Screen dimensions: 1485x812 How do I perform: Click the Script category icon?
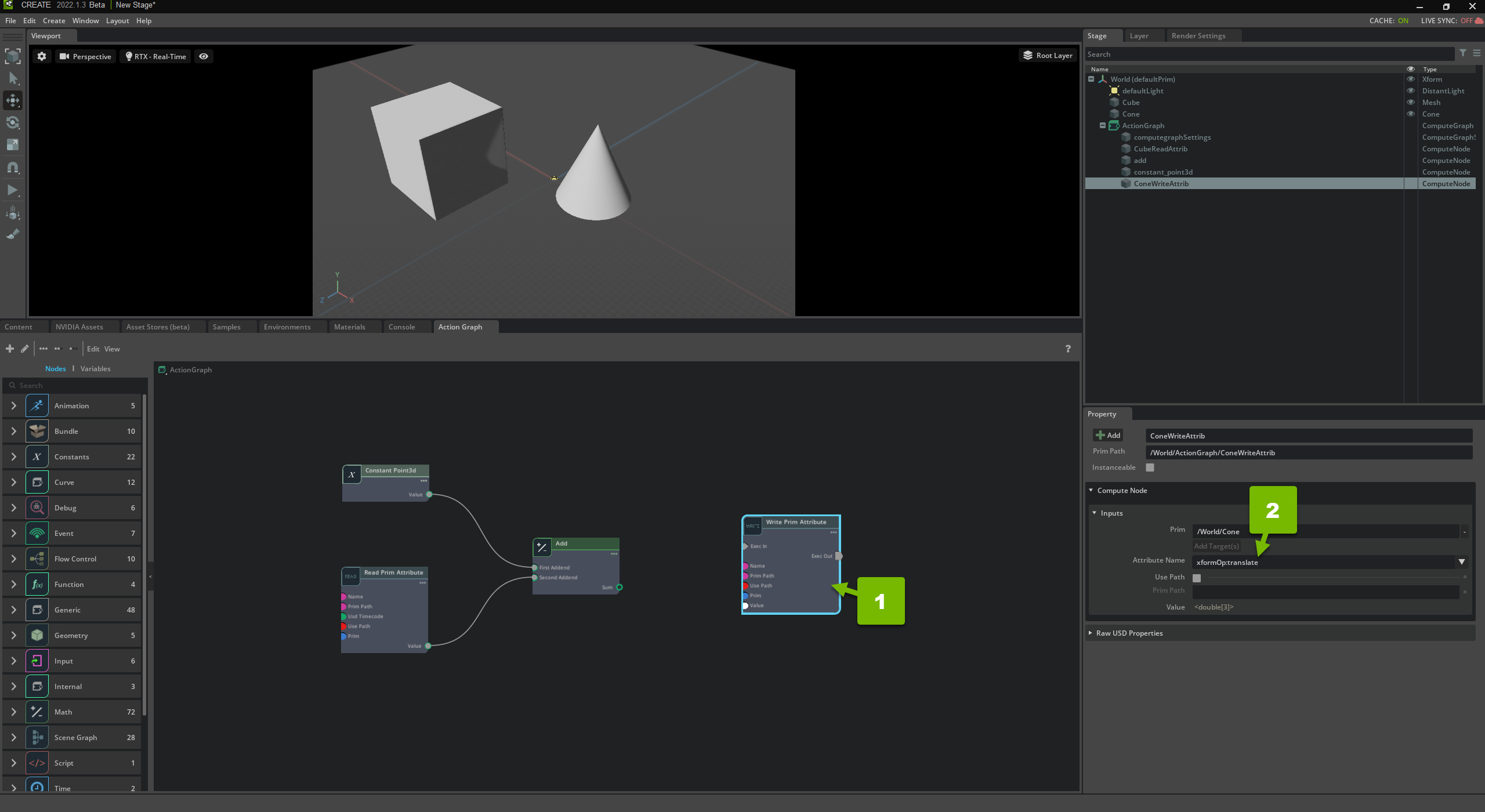tap(37, 763)
